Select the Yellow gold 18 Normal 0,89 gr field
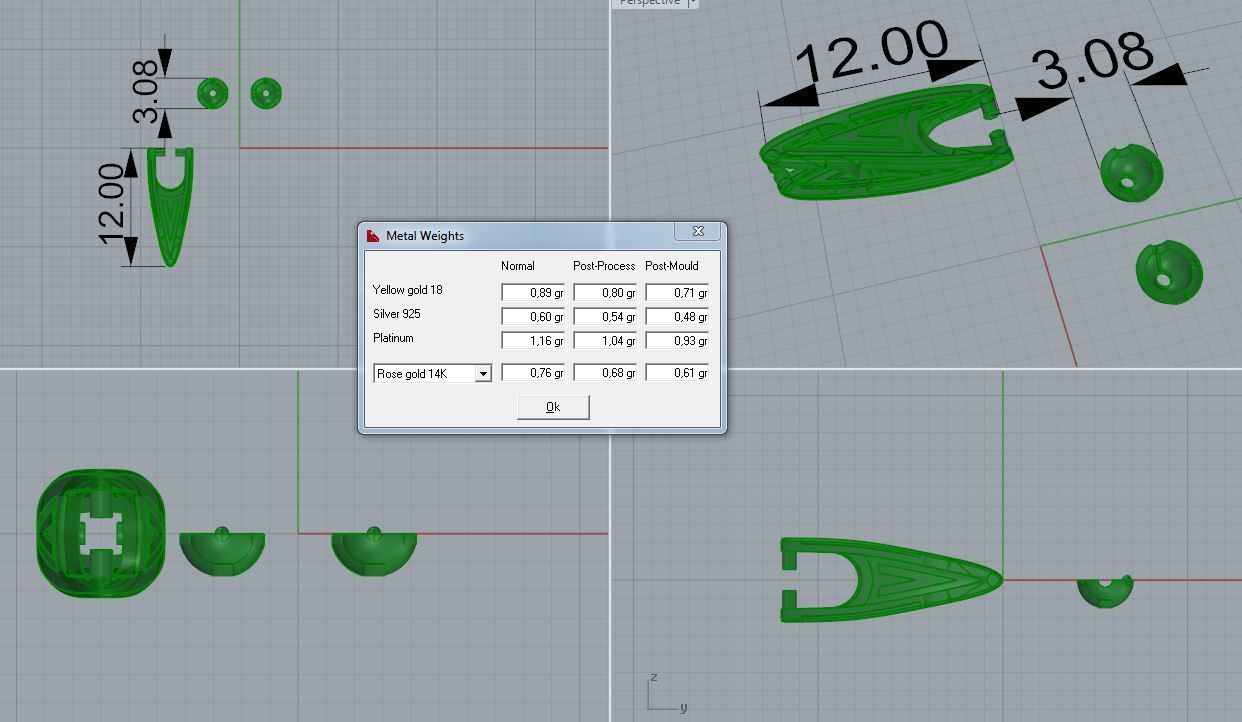 pos(533,292)
